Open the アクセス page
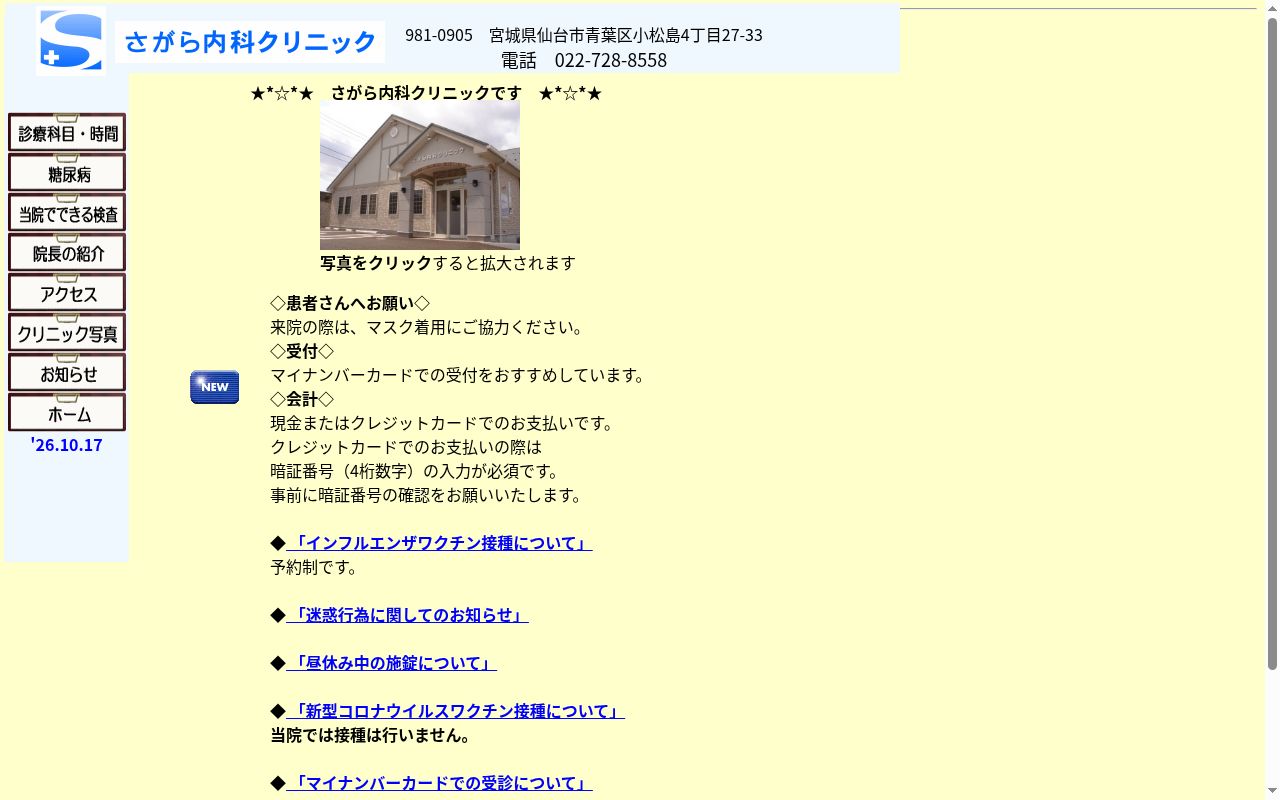1280x800 pixels. pos(67,292)
